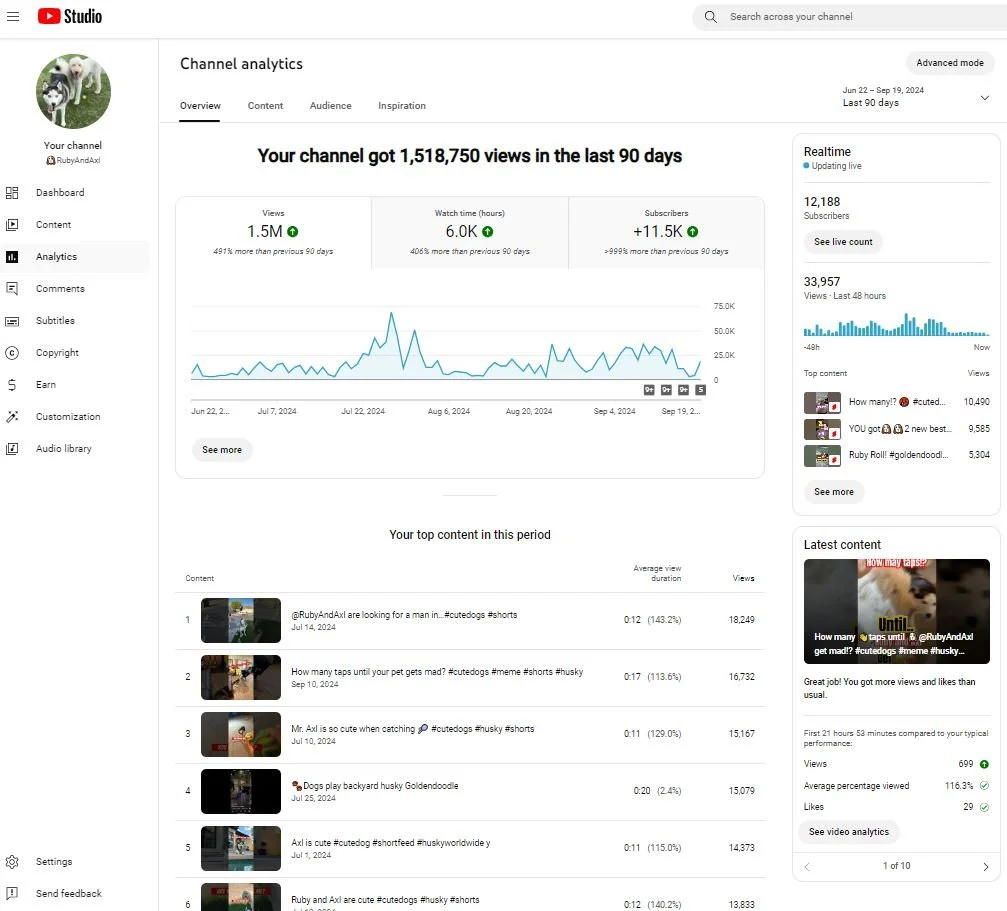Click '0:17 (113.6%)' average view duration

pyautogui.click(x=652, y=677)
